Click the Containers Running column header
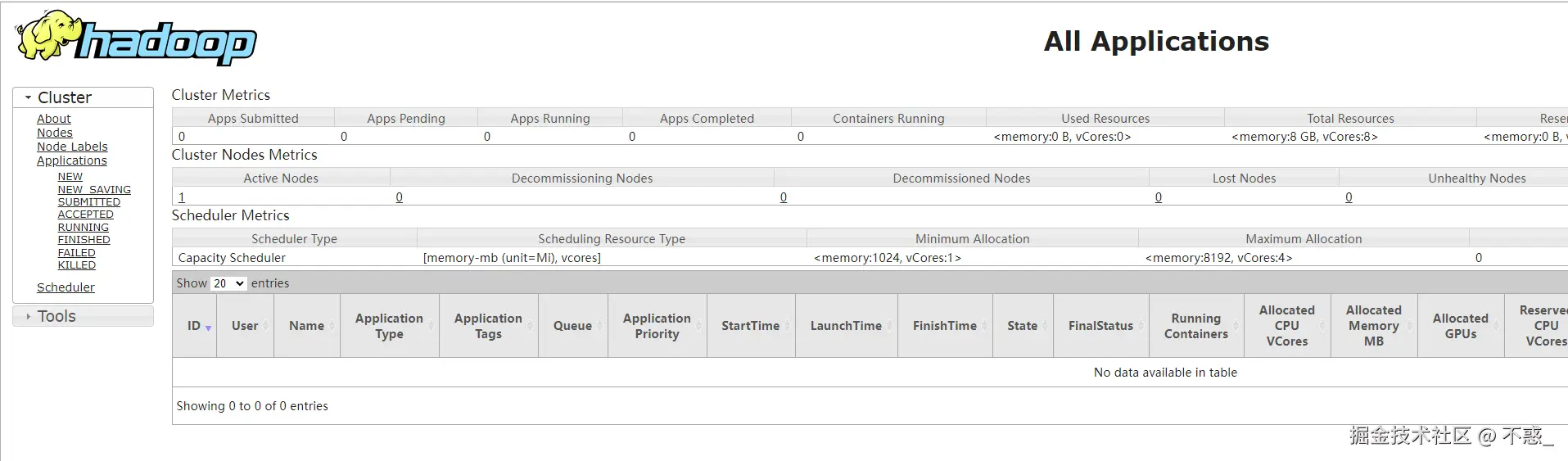 (888, 119)
